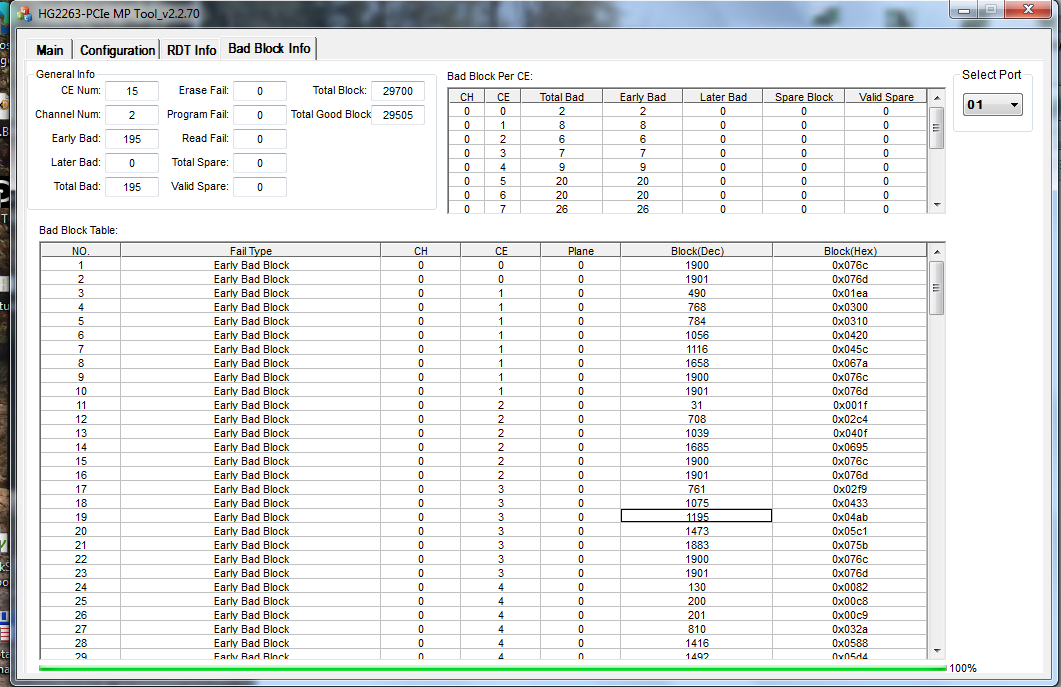Click the Spare Block column header
Viewport: 1061px width, 687px height.
pos(804,97)
